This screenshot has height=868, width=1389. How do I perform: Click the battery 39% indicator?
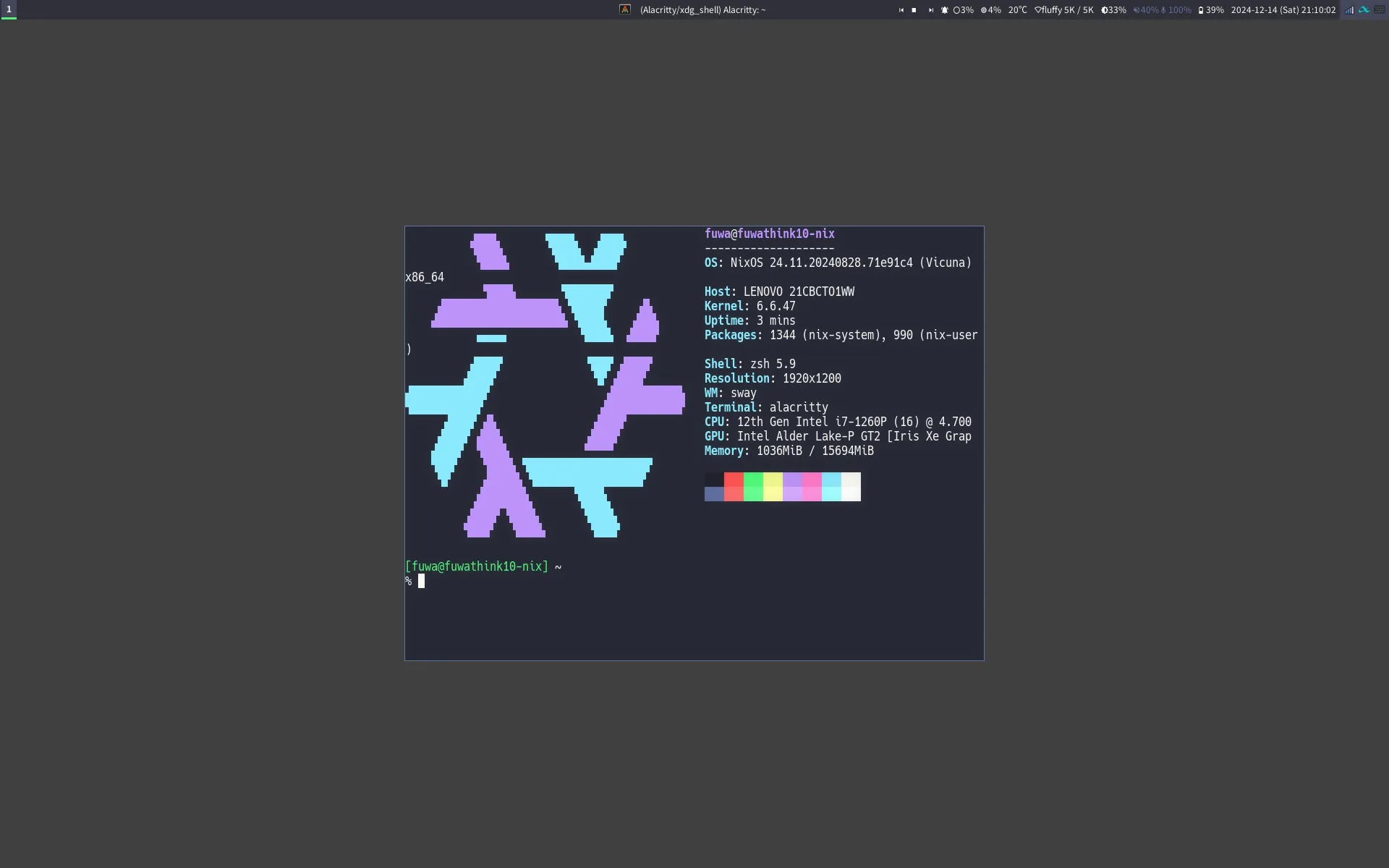pyautogui.click(x=1211, y=10)
